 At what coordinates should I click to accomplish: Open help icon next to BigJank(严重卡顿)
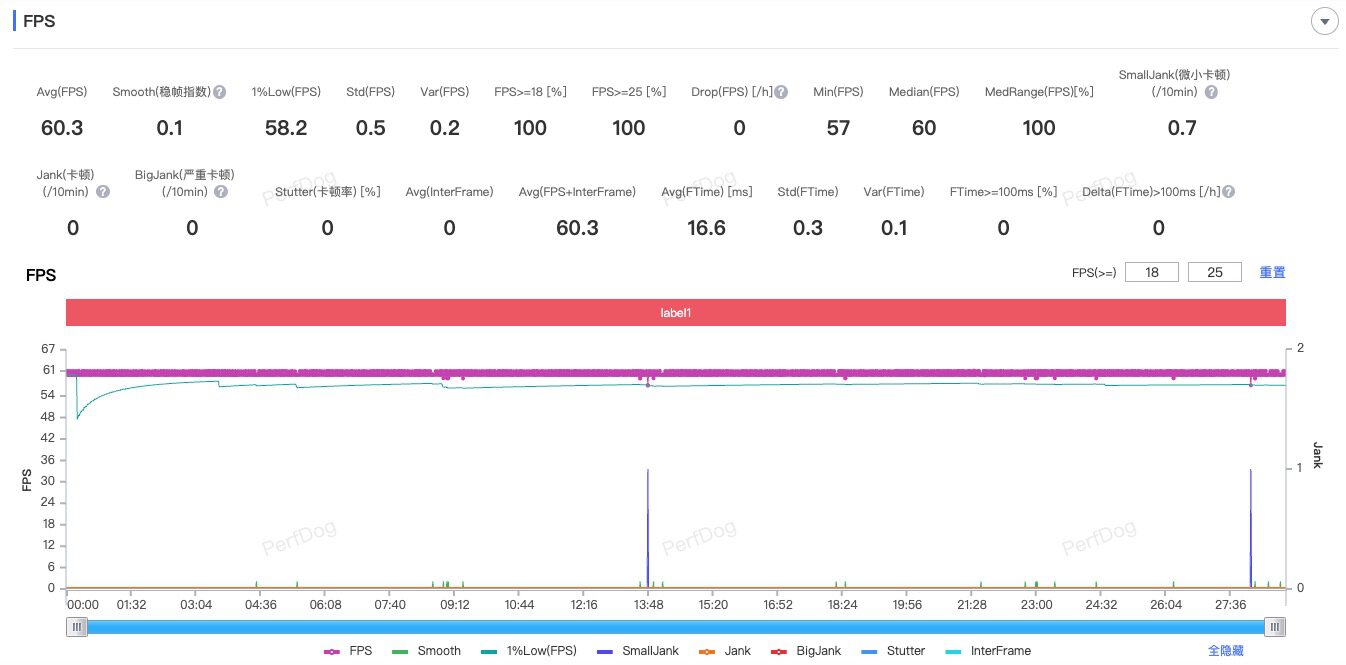[221, 192]
